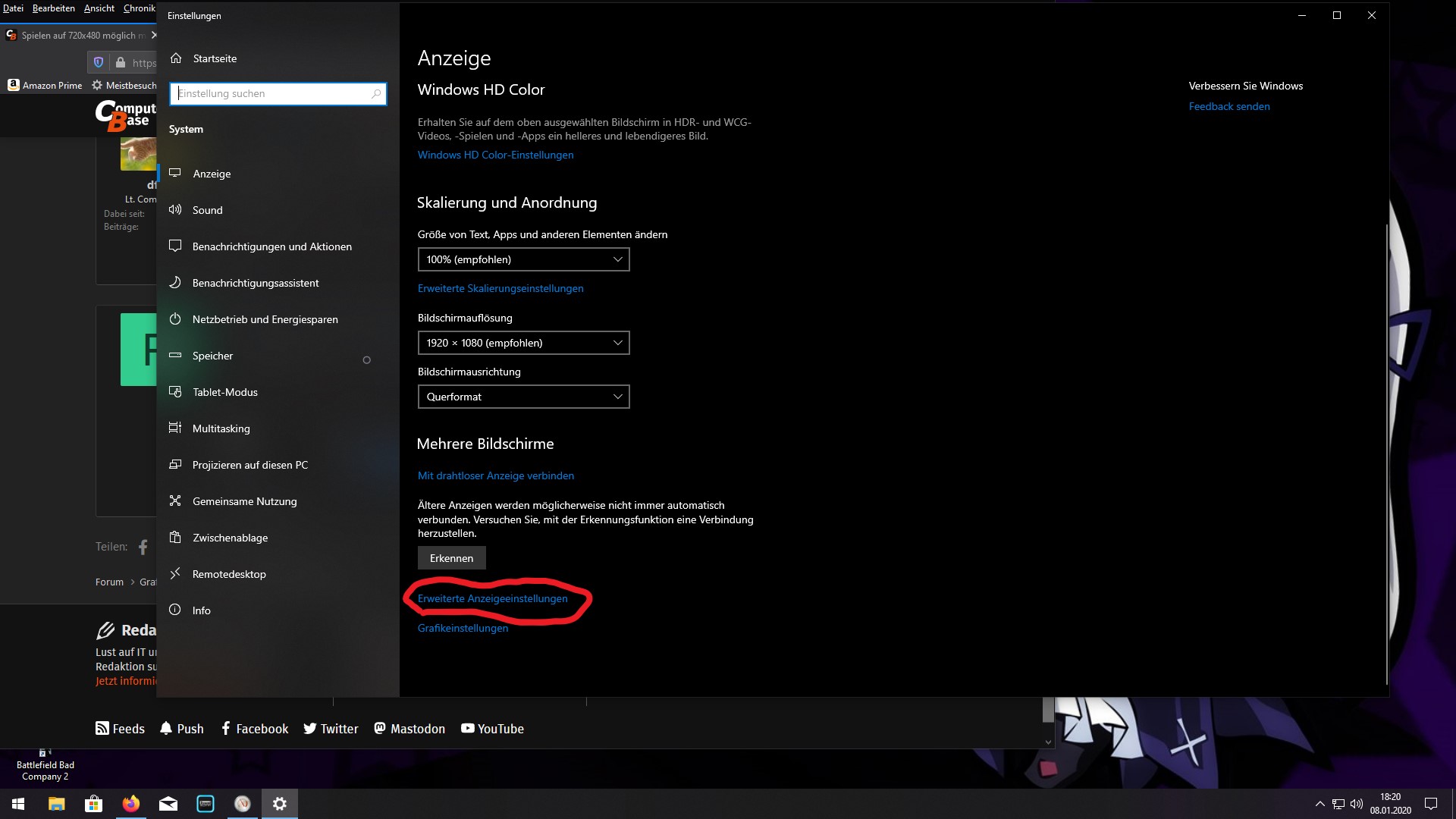Expand the Querformat orientation dropdown

coord(523,397)
